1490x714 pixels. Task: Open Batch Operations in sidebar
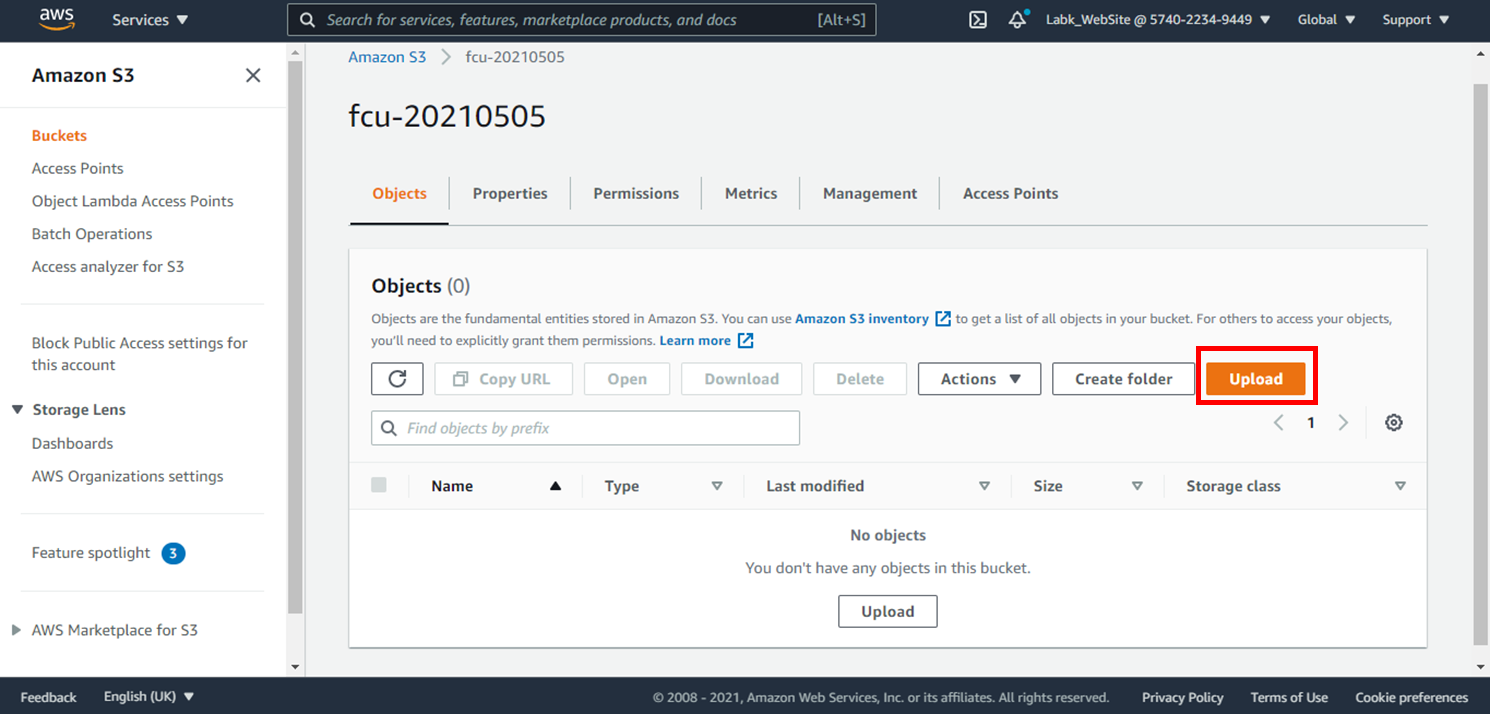pyautogui.click(x=92, y=234)
